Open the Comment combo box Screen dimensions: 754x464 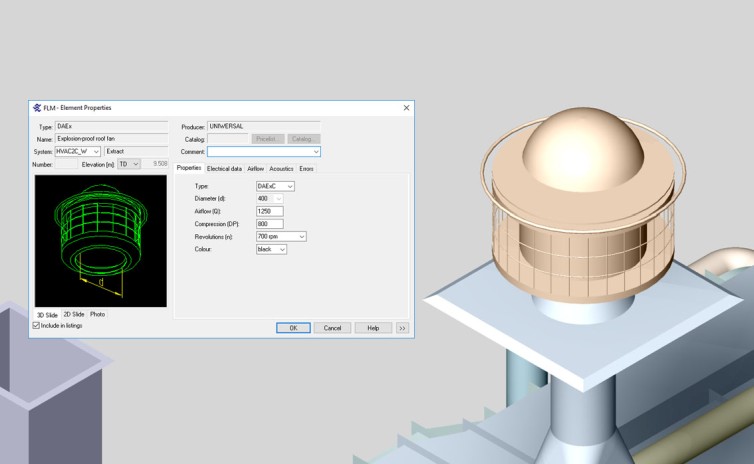click(x=316, y=151)
